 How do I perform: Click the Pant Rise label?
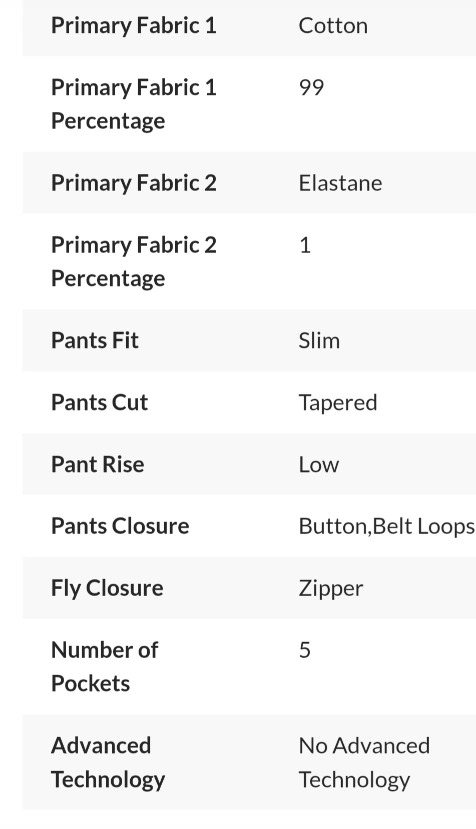pyautogui.click(x=97, y=464)
